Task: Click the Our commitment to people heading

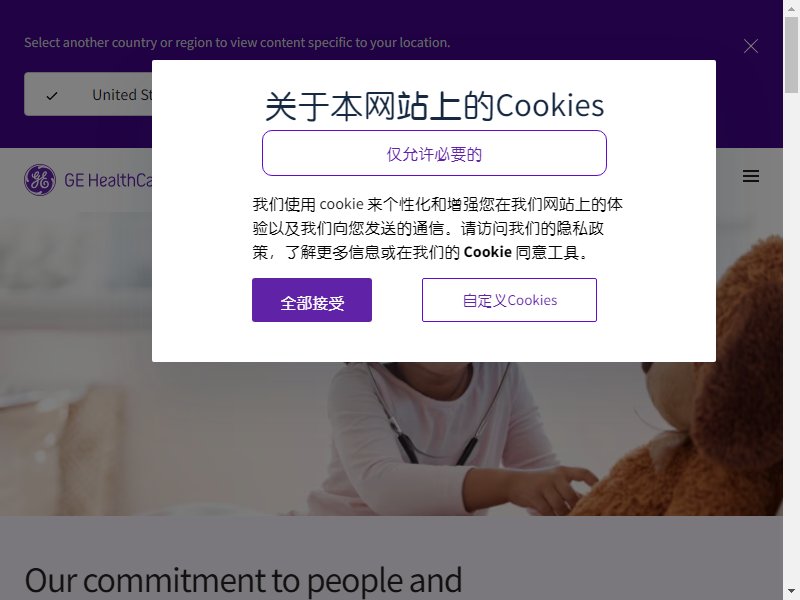Action: click(243, 581)
